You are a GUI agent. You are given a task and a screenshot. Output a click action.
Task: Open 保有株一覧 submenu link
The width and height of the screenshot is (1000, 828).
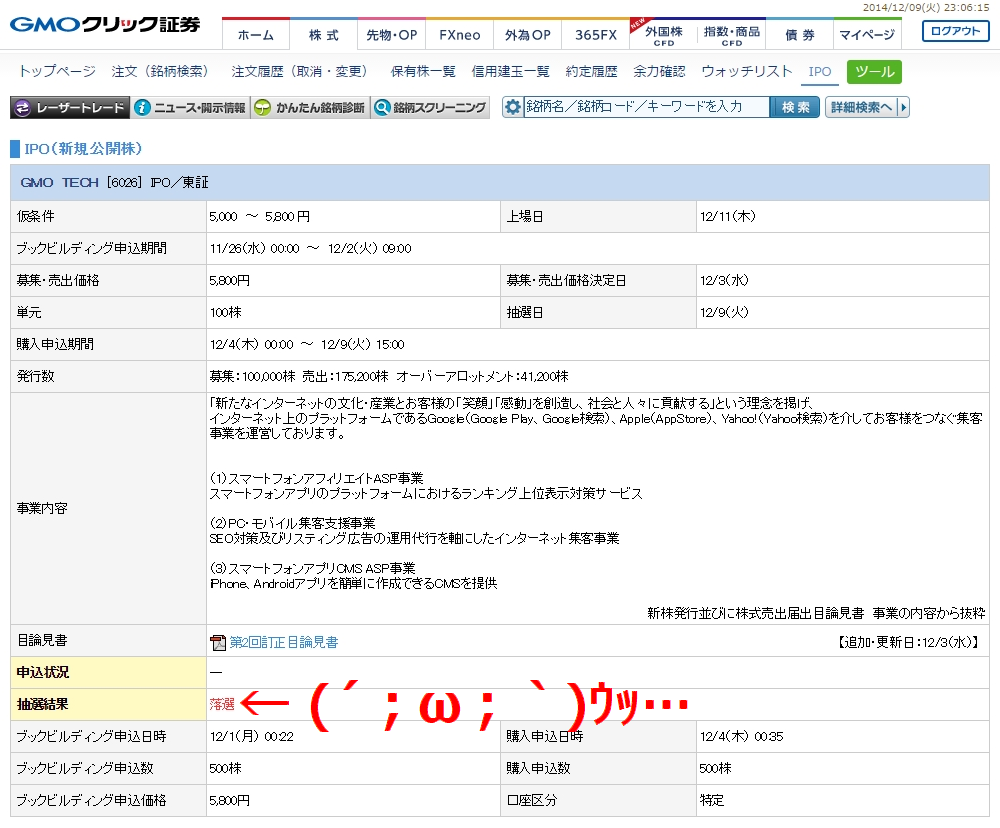click(423, 72)
